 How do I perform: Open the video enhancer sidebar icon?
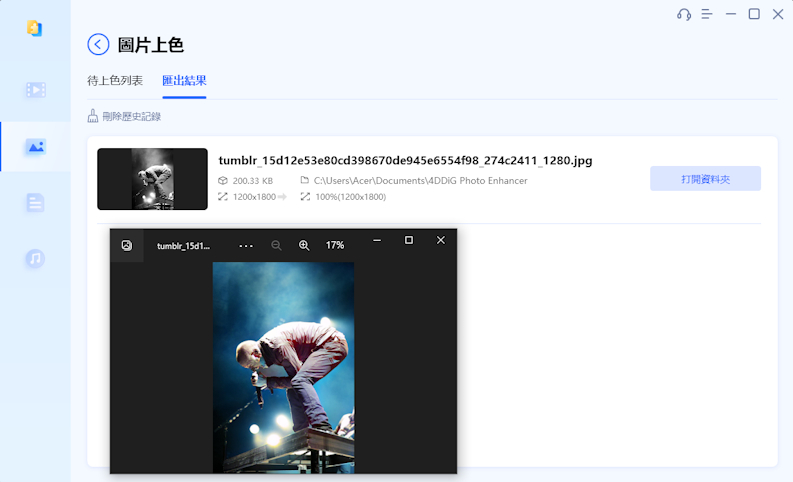coord(35,90)
